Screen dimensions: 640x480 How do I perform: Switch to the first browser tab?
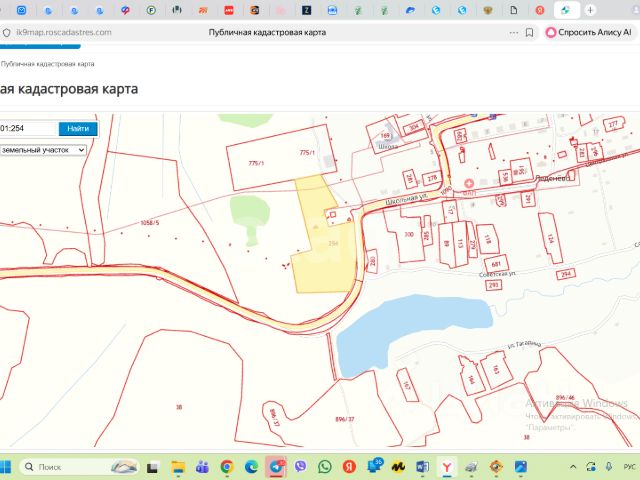(22, 9)
